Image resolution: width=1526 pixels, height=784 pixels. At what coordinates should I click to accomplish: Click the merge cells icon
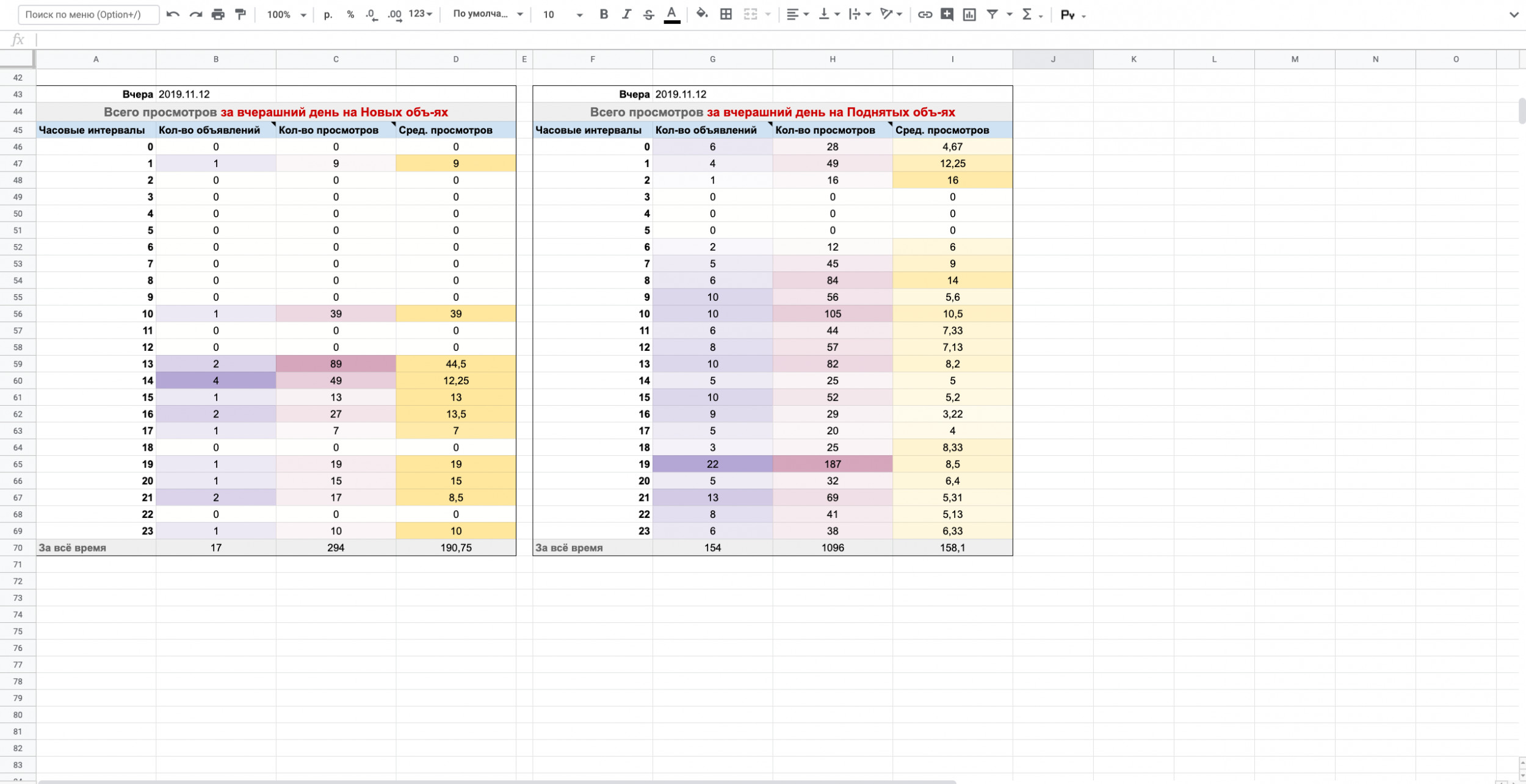point(750,14)
